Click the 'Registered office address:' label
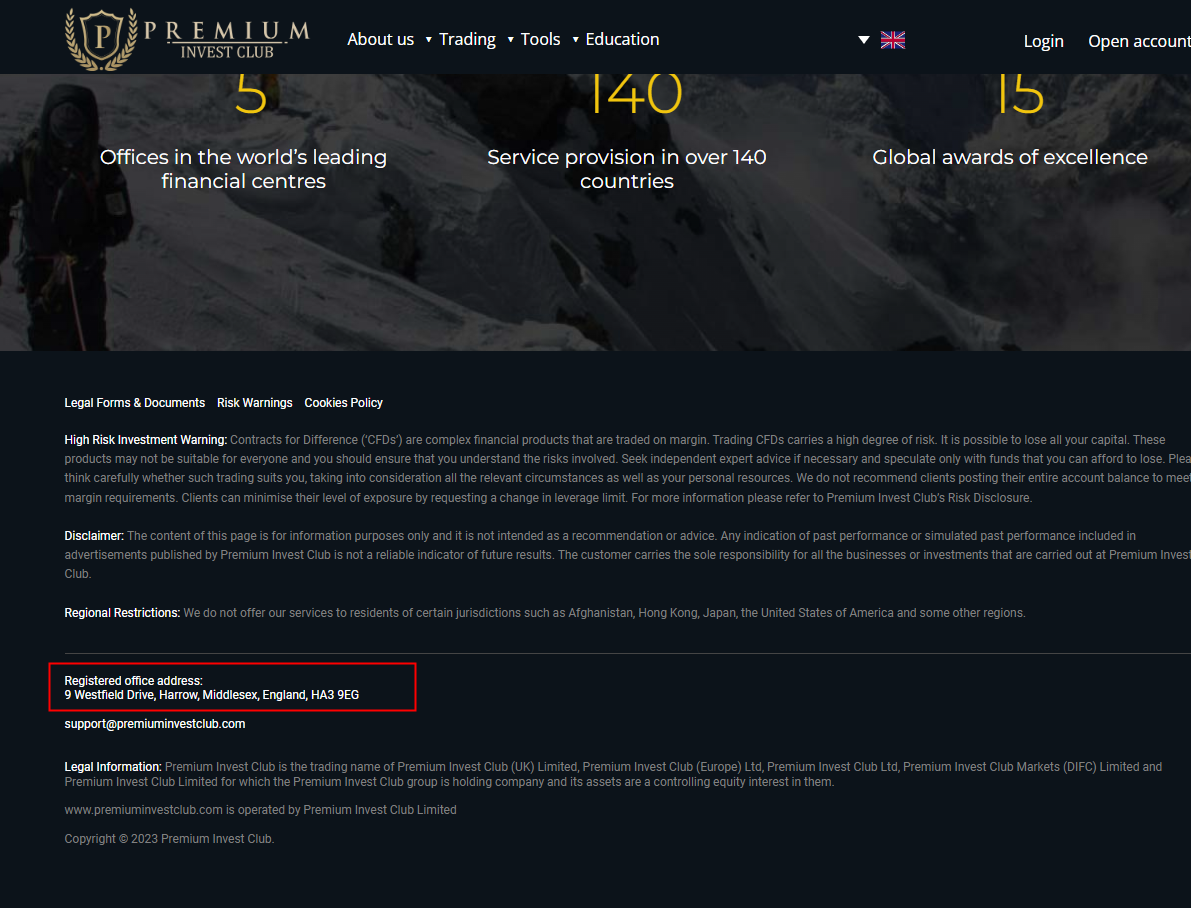The image size is (1191, 908). (x=134, y=681)
